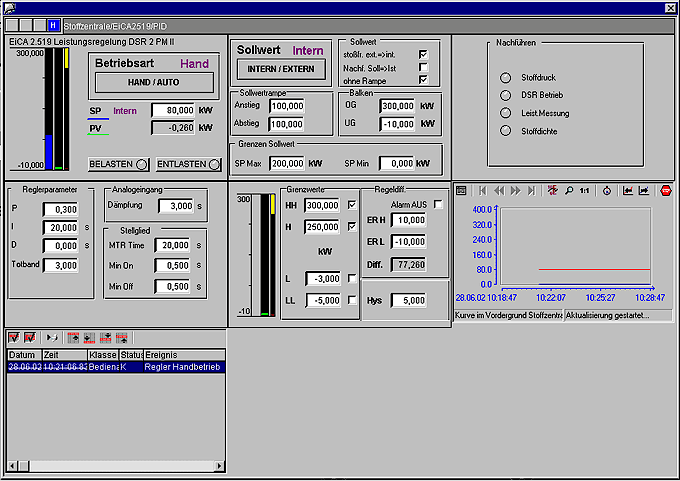Screen dimensions: 680x481
Task: Click the application icon in title bar
Action: [10, 7]
